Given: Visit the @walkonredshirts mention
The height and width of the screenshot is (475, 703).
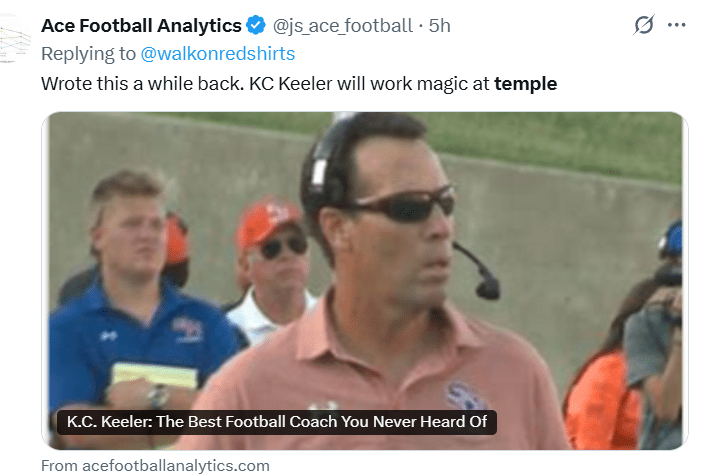Looking at the screenshot, I should pos(220,53).
